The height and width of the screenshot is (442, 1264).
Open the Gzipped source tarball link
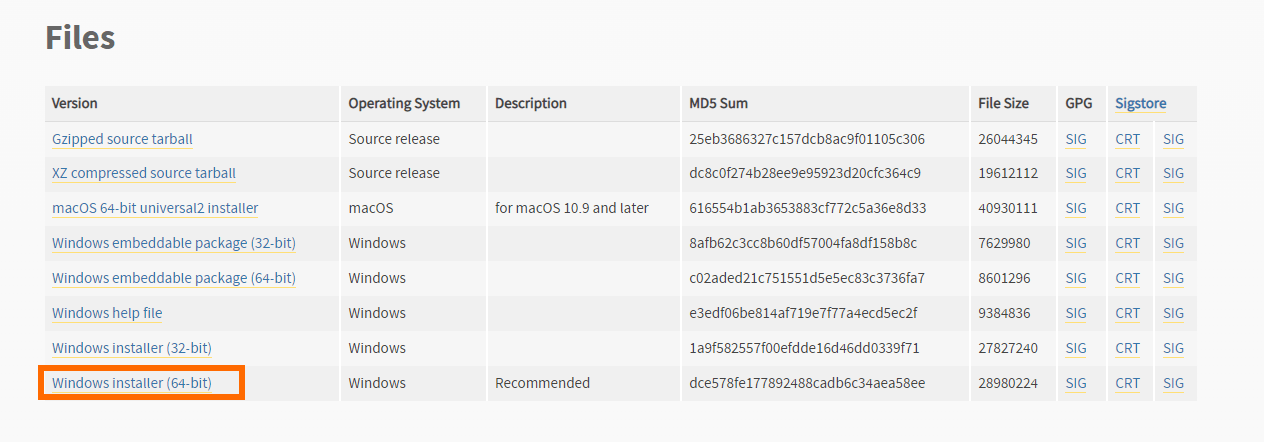pos(122,139)
